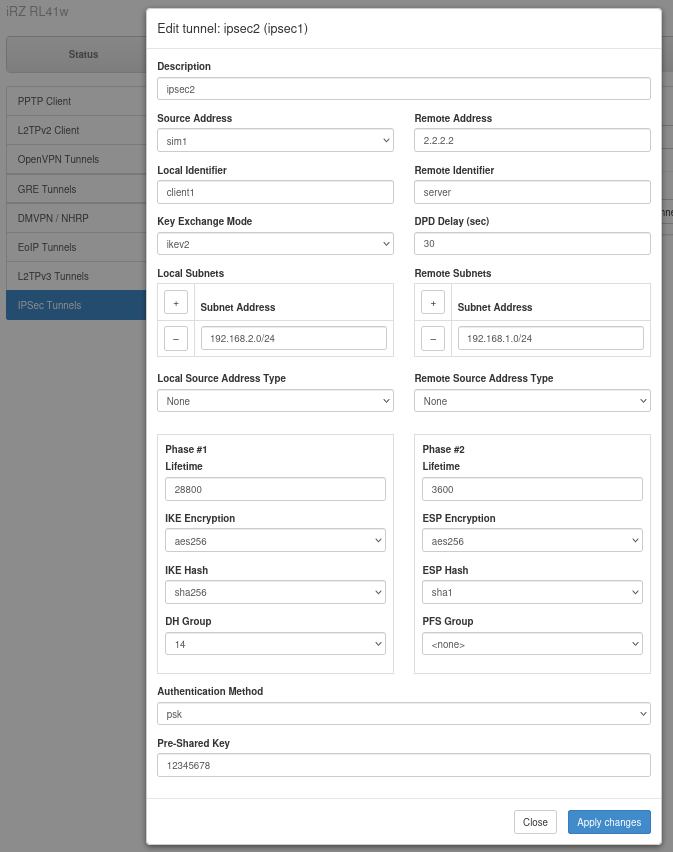Change the ESP Hash selection

[532, 593]
